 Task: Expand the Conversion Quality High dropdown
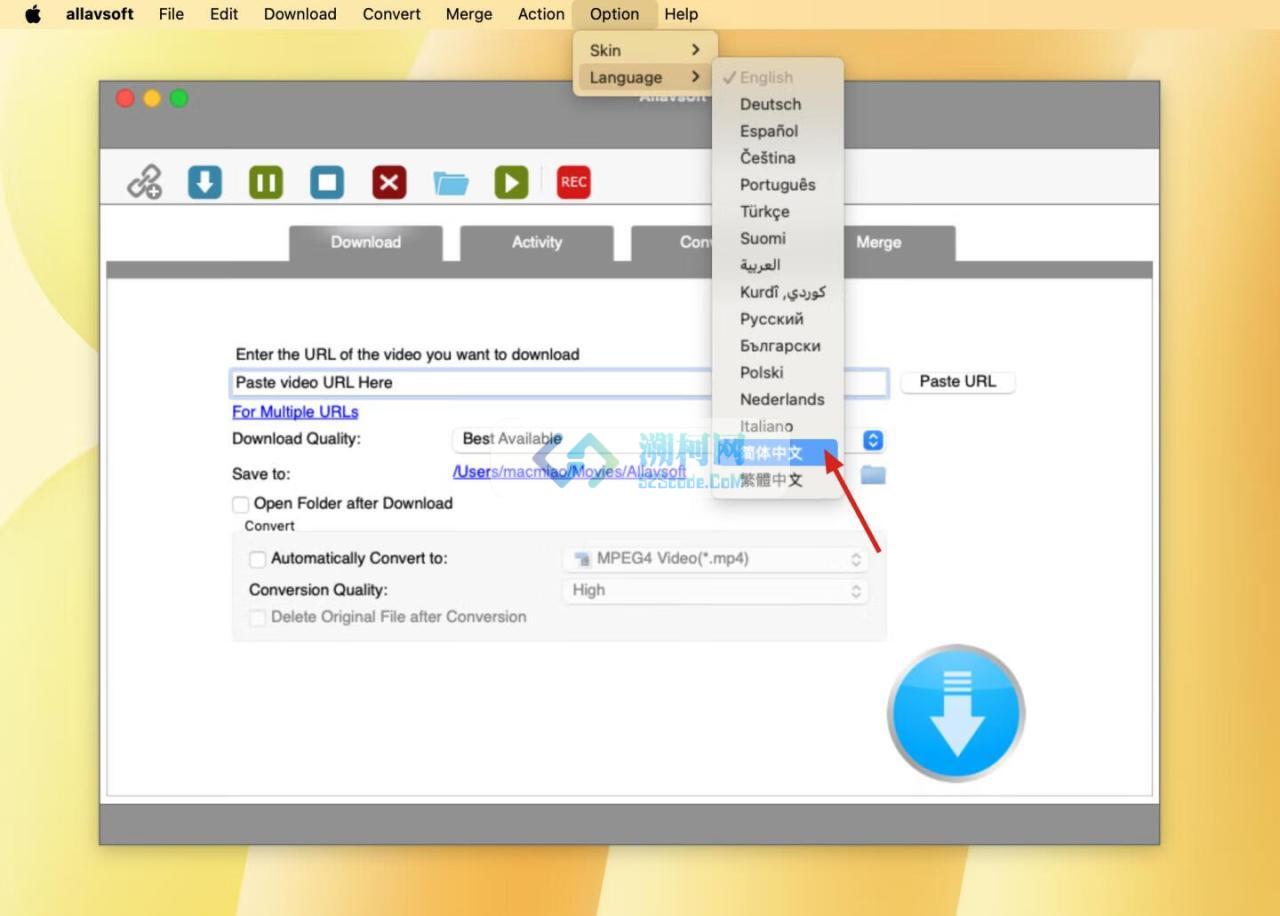click(x=715, y=590)
